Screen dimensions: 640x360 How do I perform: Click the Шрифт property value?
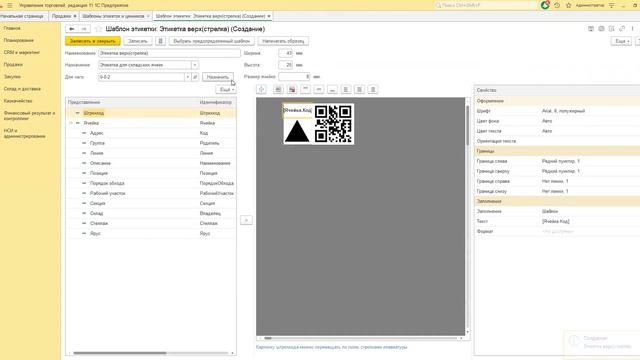(563, 111)
